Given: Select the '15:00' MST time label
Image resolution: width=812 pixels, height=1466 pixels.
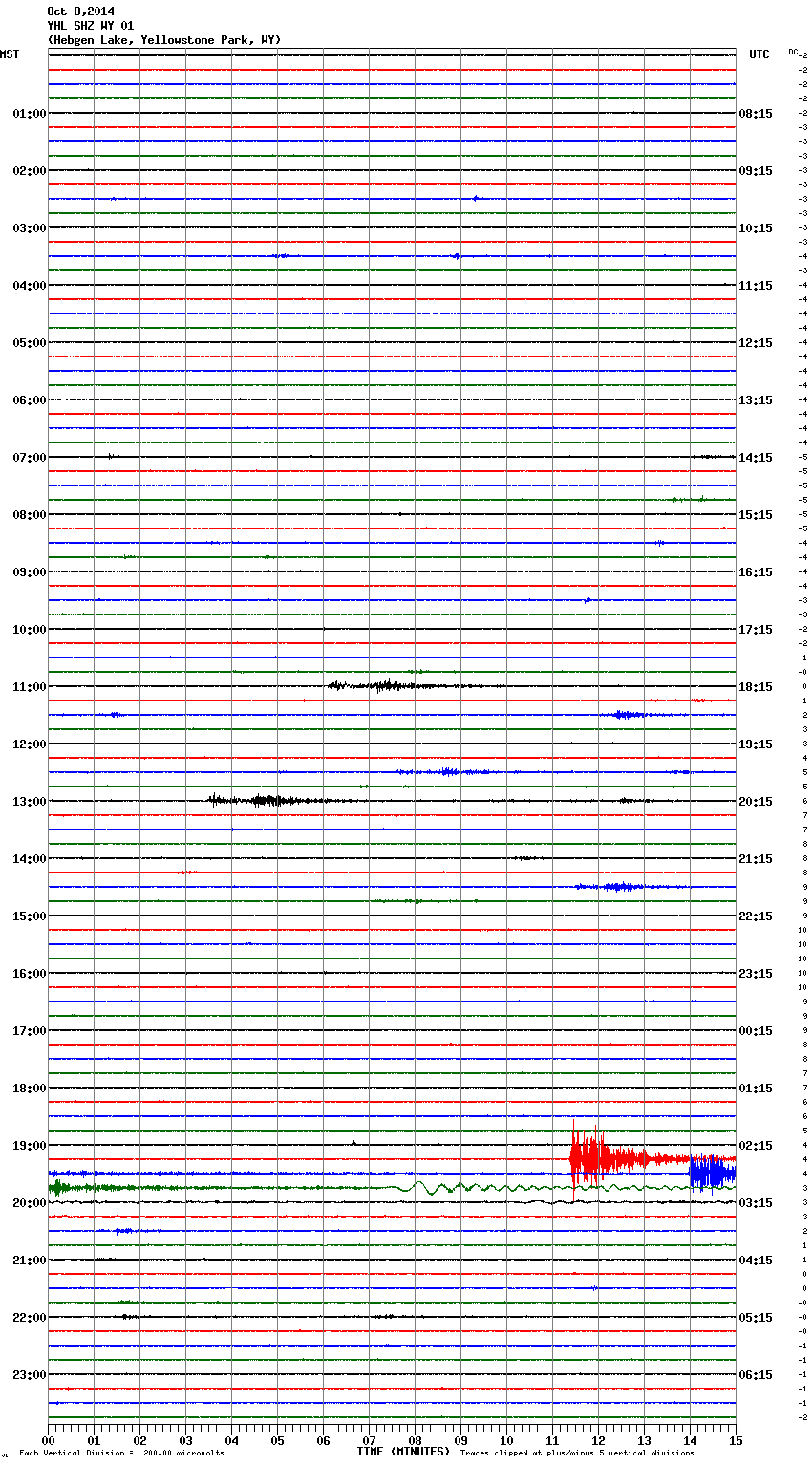Looking at the screenshot, I should 29,916.
